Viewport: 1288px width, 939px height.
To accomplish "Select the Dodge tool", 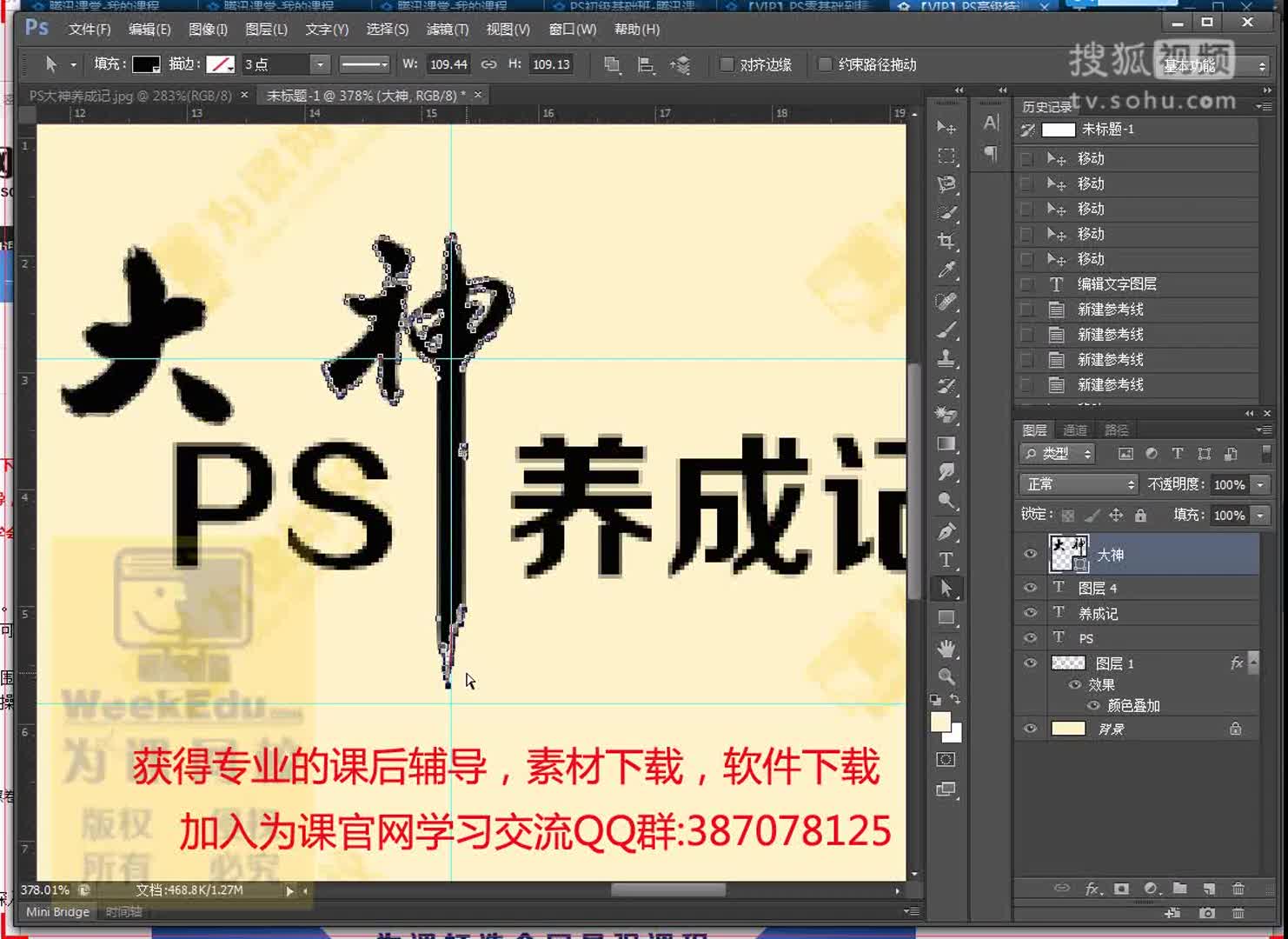I will click(946, 501).
